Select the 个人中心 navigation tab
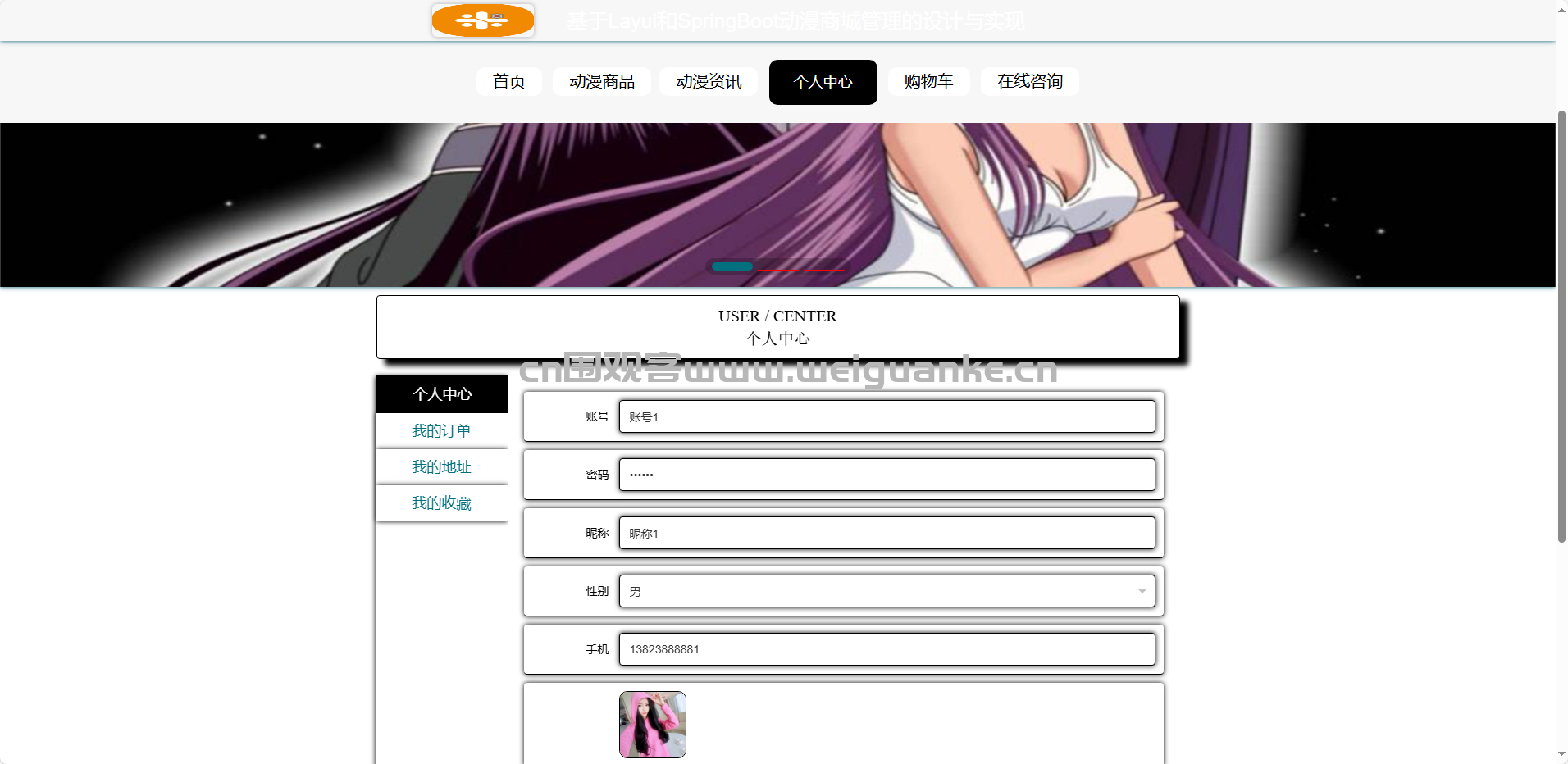1568x764 pixels. (x=823, y=82)
